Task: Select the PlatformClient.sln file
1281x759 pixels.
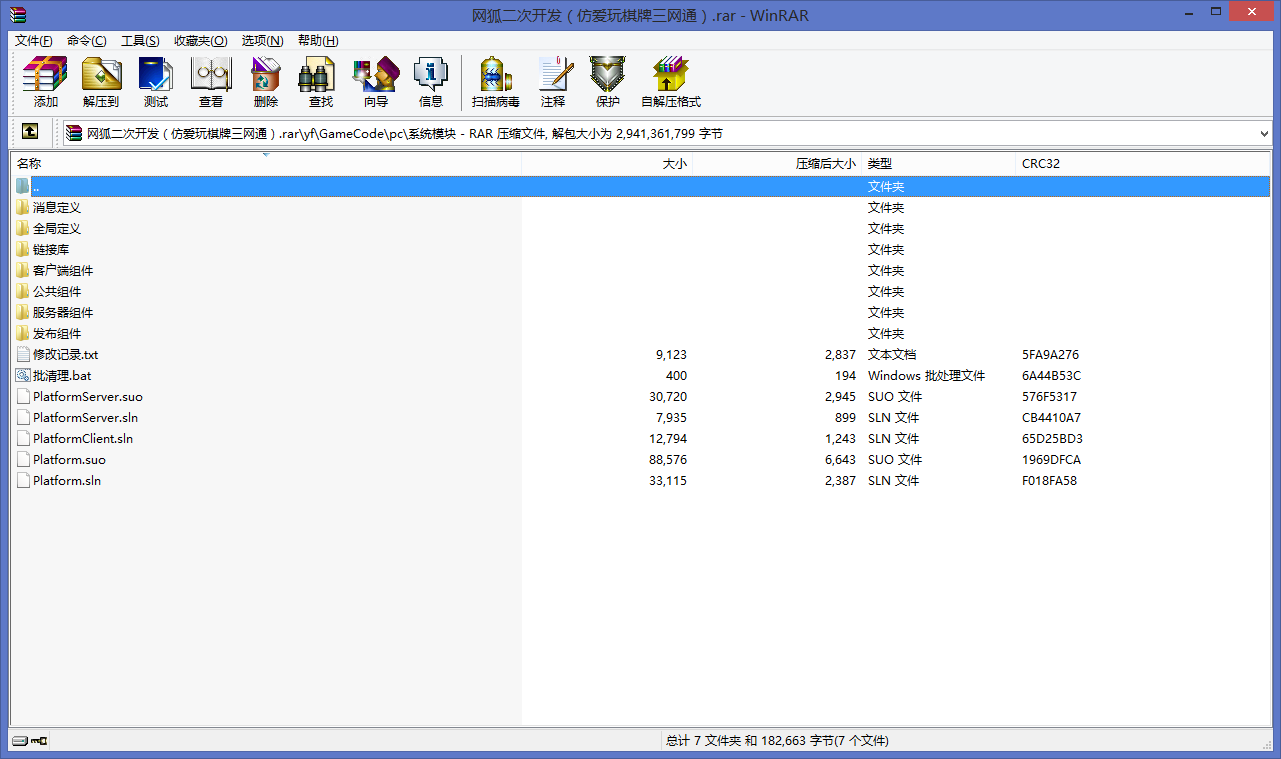Action: (x=82, y=439)
